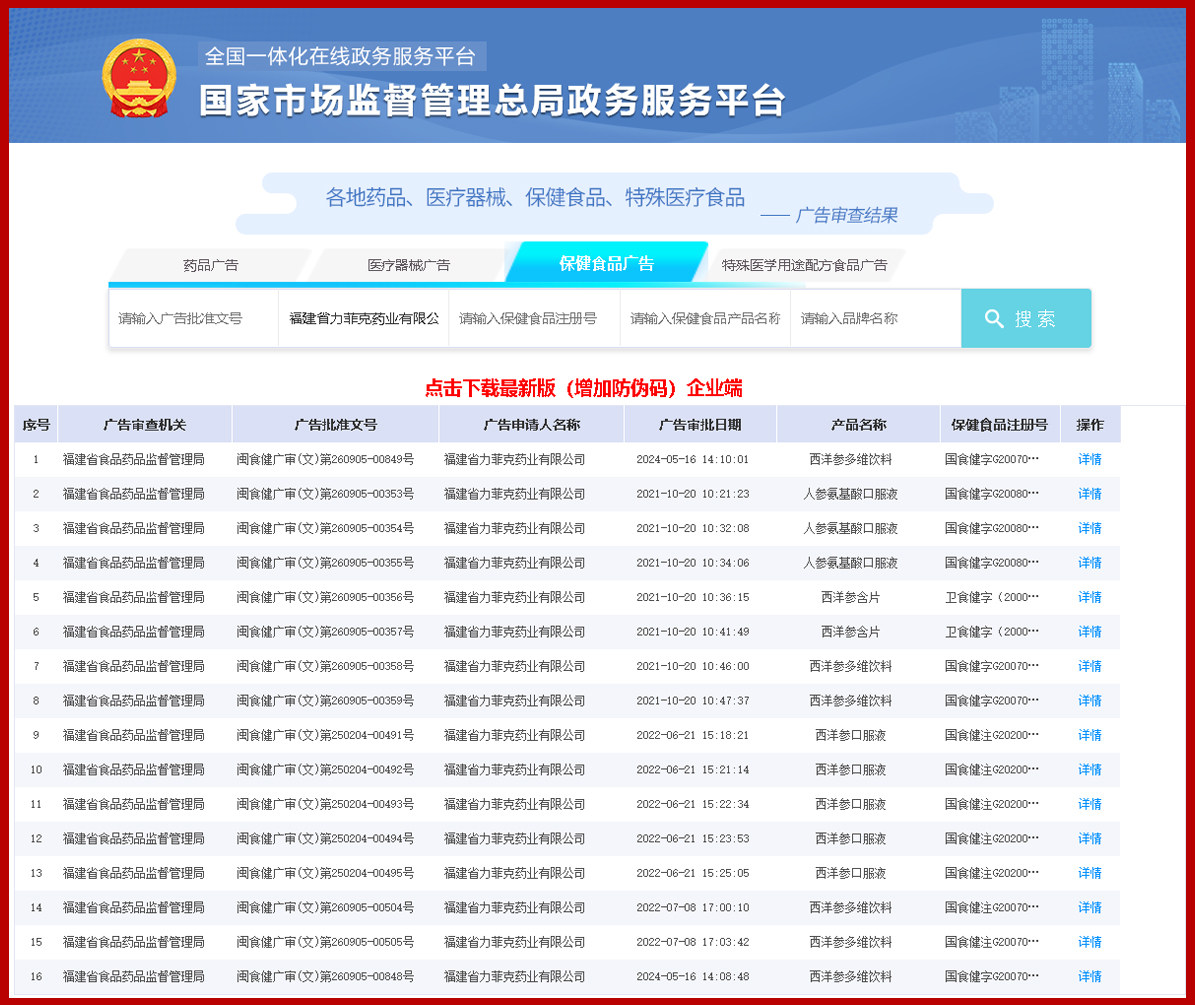Click the 广告审批日期 column header
The width and height of the screenshot is (1195, 1005).
pos(700,424)
